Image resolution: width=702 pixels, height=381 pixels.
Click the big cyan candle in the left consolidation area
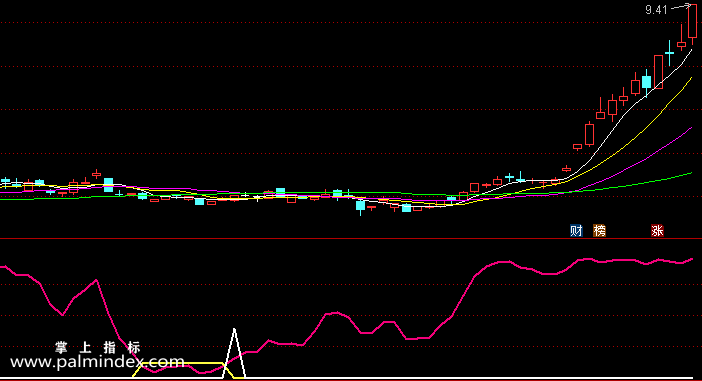click(108, 184)
